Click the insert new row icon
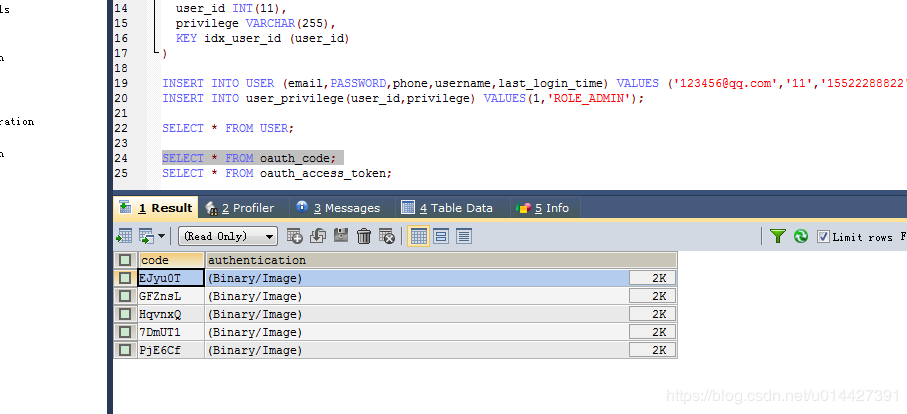 click(x=294, y=236)
